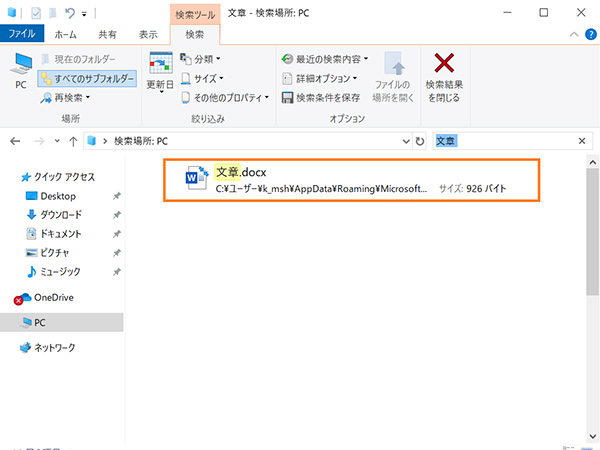Open 最近の検索内容 dropdown
Viewport: 600px width, 450px height.
[x=324, y=59]
